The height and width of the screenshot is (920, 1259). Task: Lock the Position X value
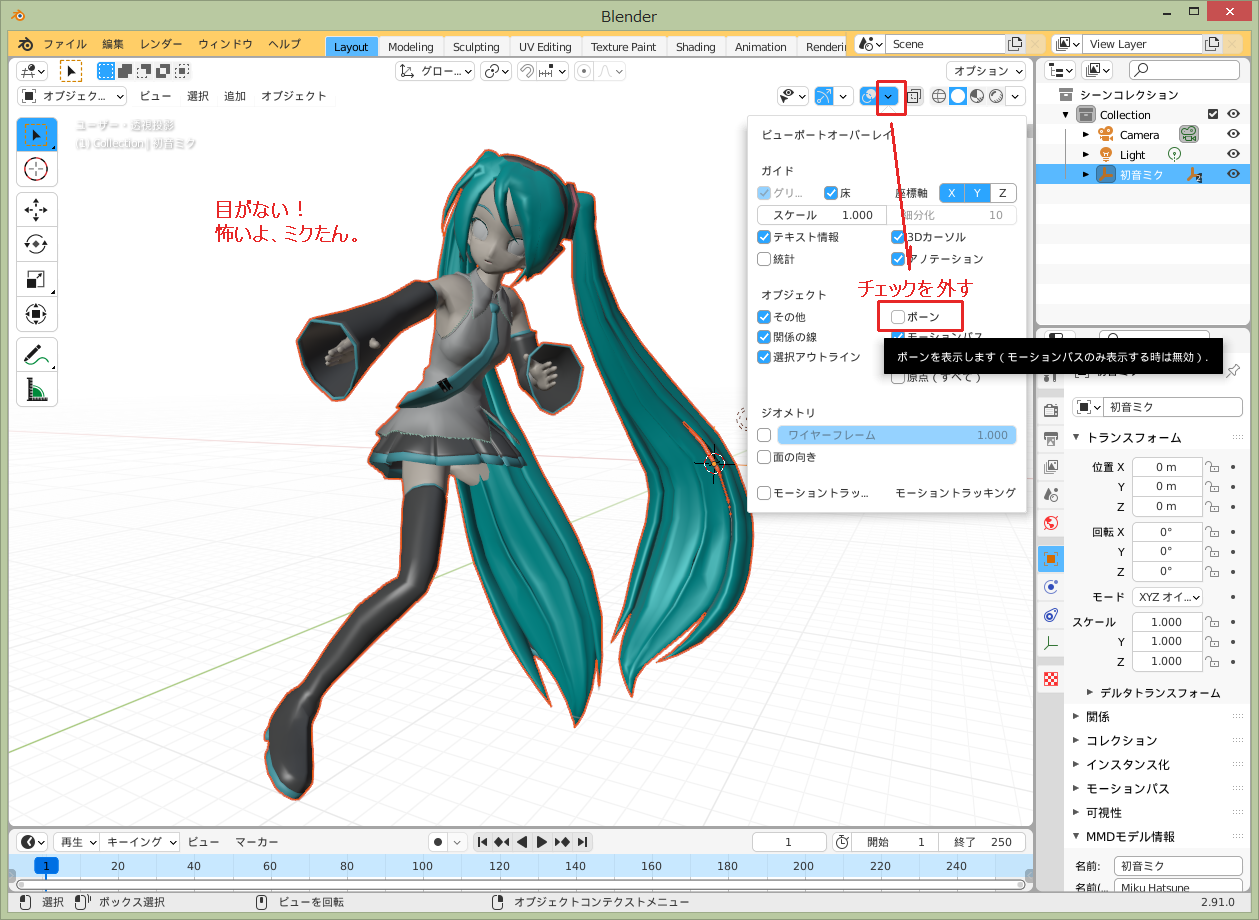(x=1211, y=467)
